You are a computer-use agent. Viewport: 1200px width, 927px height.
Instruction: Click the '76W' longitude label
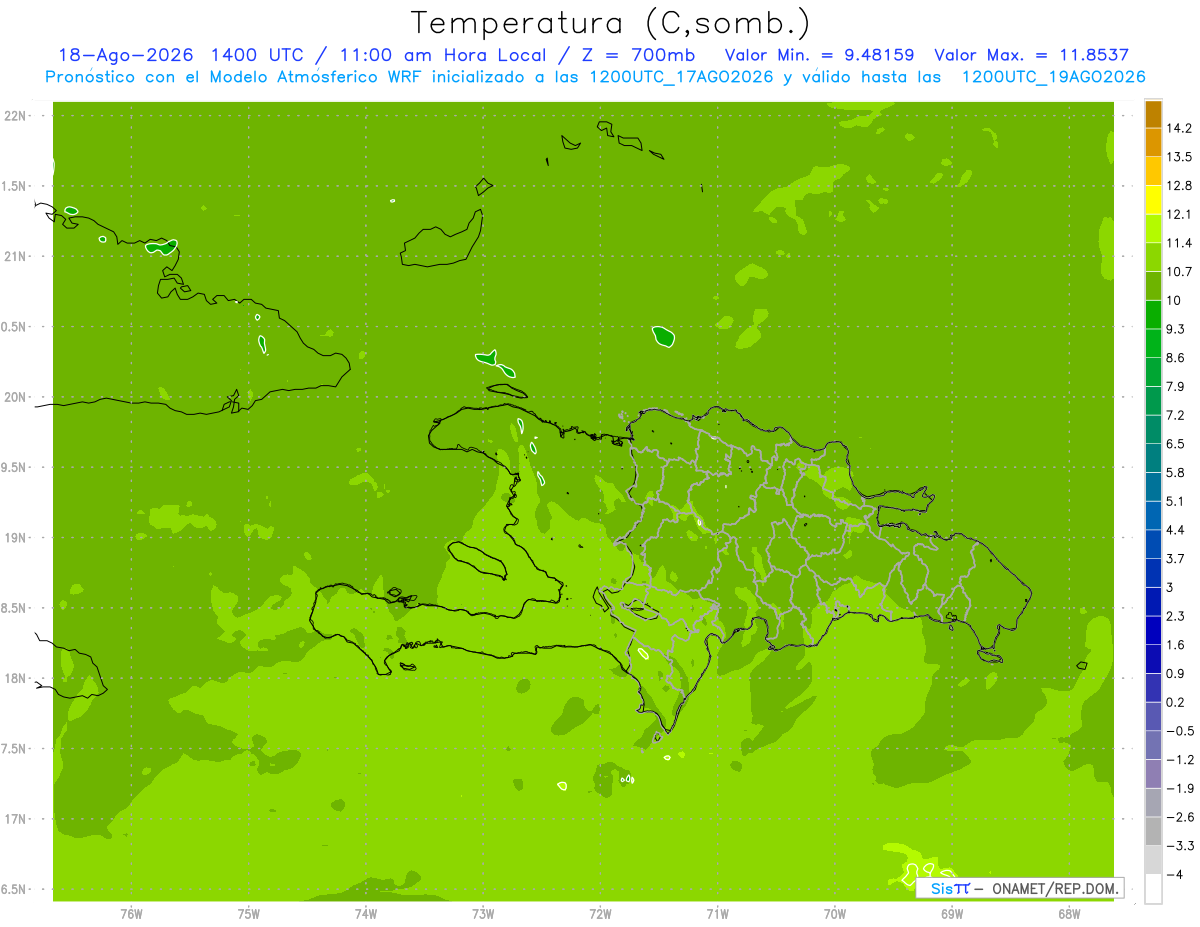point(131,914)
